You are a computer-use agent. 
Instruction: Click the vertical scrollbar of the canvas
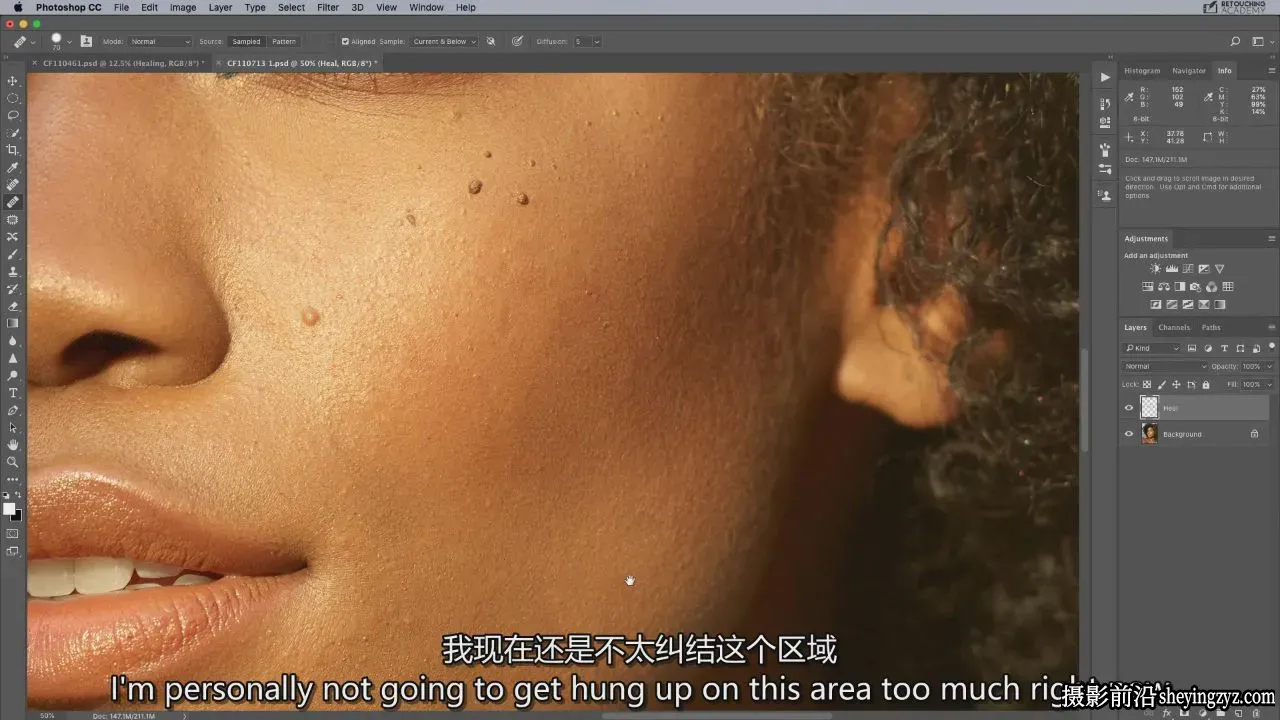1084,400
